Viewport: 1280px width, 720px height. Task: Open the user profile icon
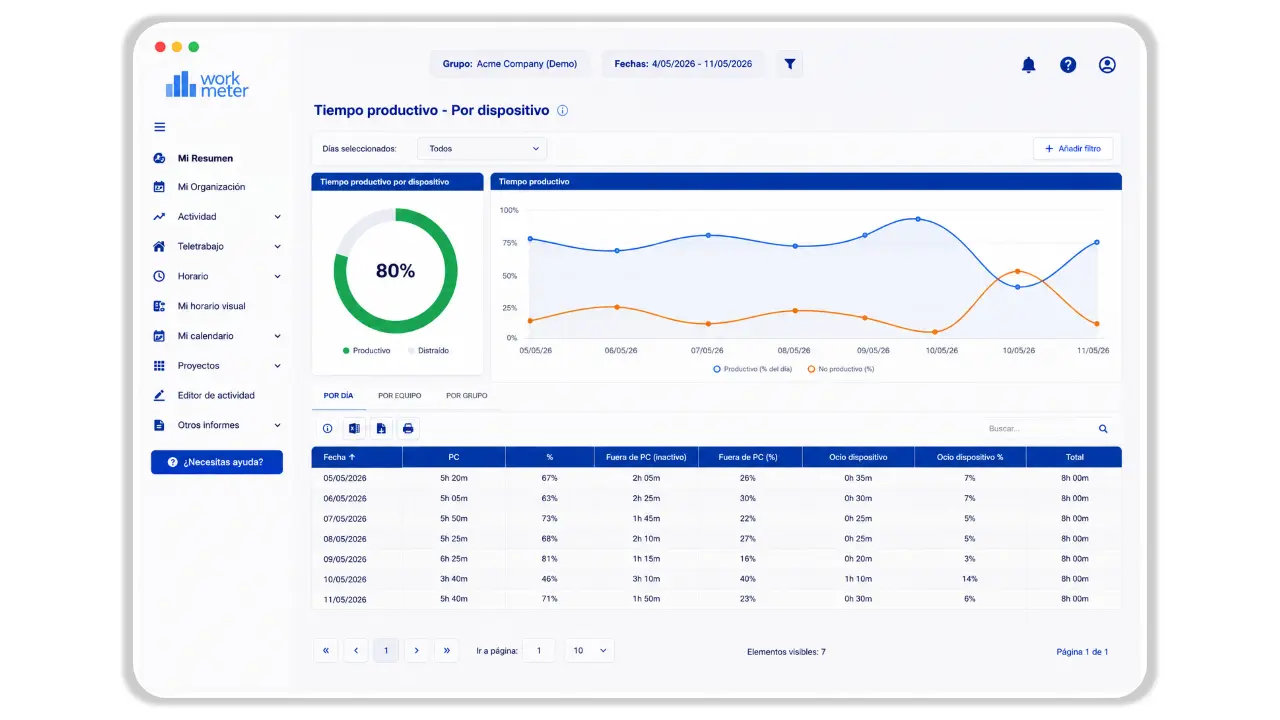point(1107,65)
